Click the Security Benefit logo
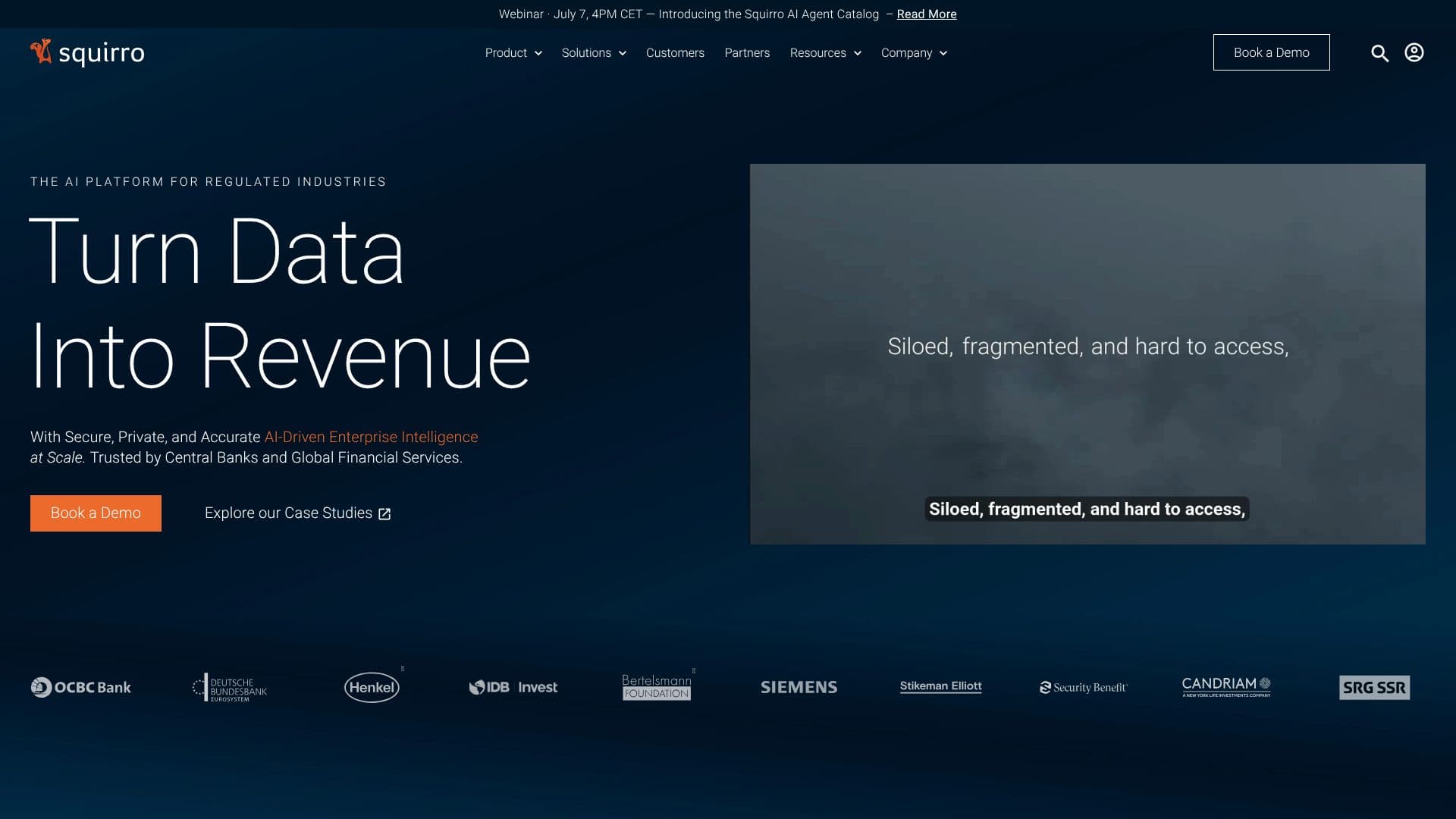This screenshot has width=1456, height=819. [1084, 687]
